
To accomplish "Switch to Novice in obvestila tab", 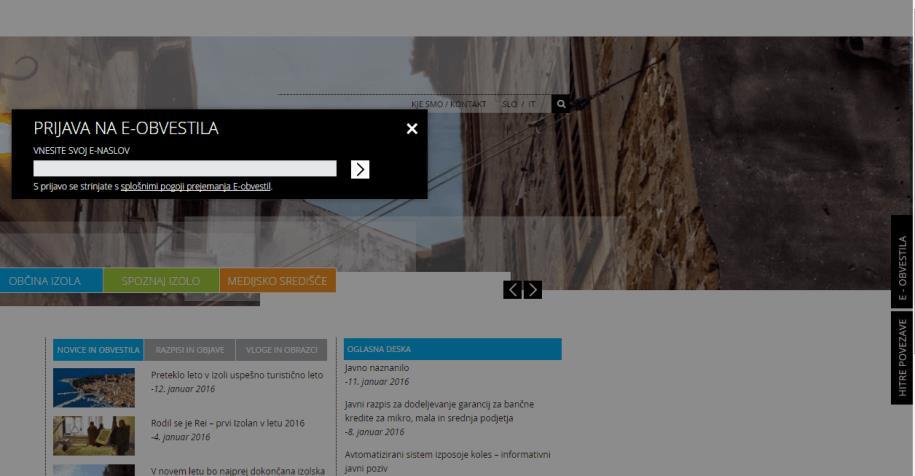I will [98, 350].
